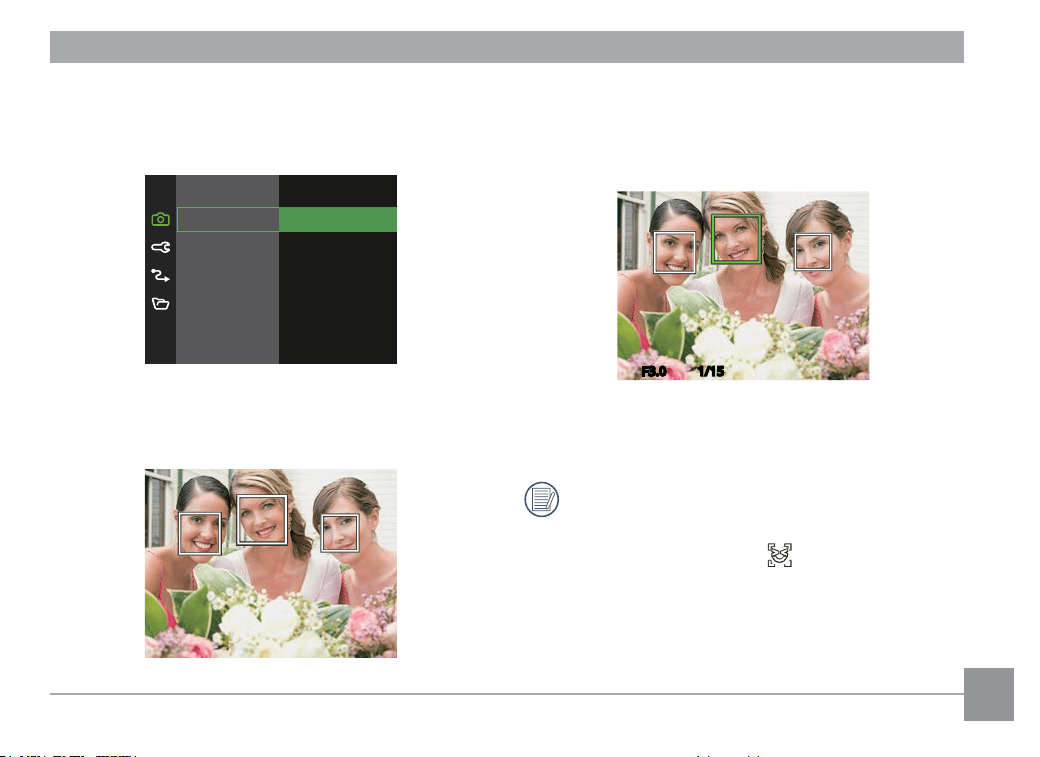The height and width of the screenshot is (757, 1040).
Task: Open the folder file menu icon
Action: 161,304
